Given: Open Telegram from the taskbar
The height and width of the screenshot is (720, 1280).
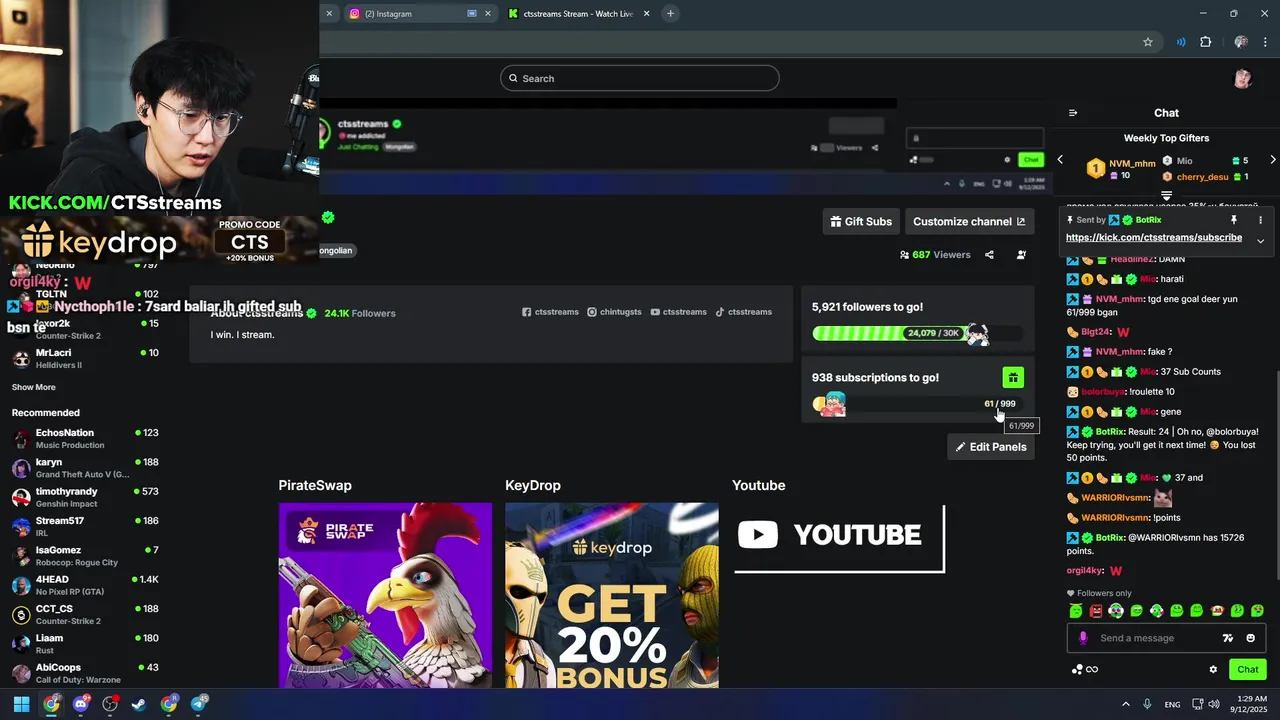Looking at the screenshot, I should coord(199,704).
